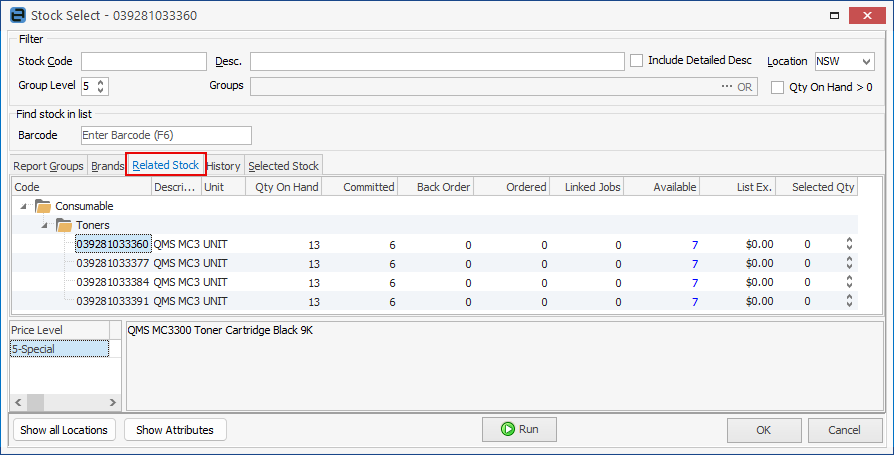Open the Location NSW dropdown
The width and height of the screenshot is (894, 455).
tap(867, 62)
